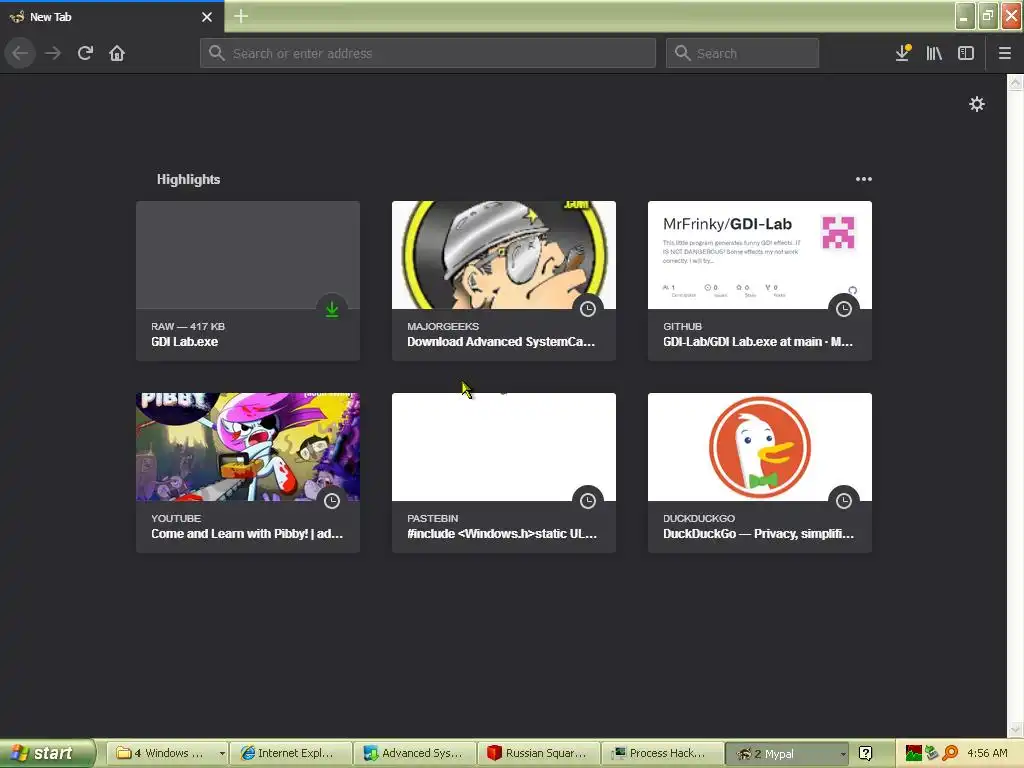Click the clock icon on MajorGeeks card
Screen dimensions: 1024x768
click(588, 309)
